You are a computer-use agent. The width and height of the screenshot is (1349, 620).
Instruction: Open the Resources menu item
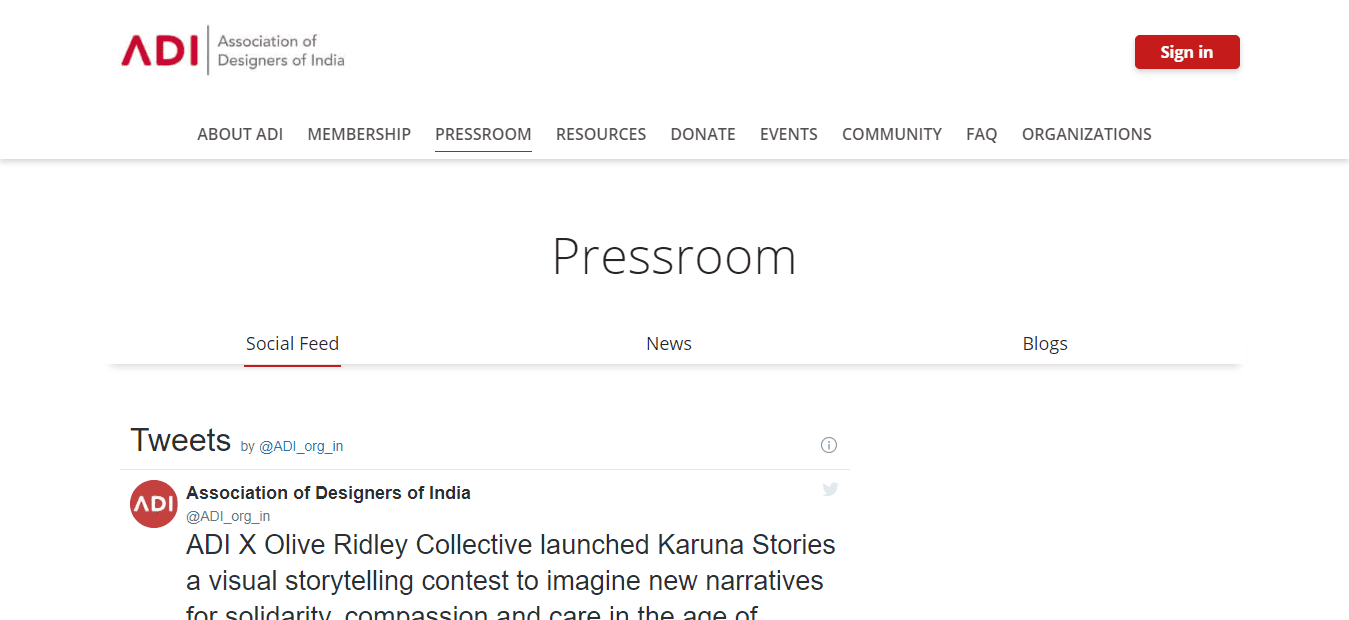601,134
